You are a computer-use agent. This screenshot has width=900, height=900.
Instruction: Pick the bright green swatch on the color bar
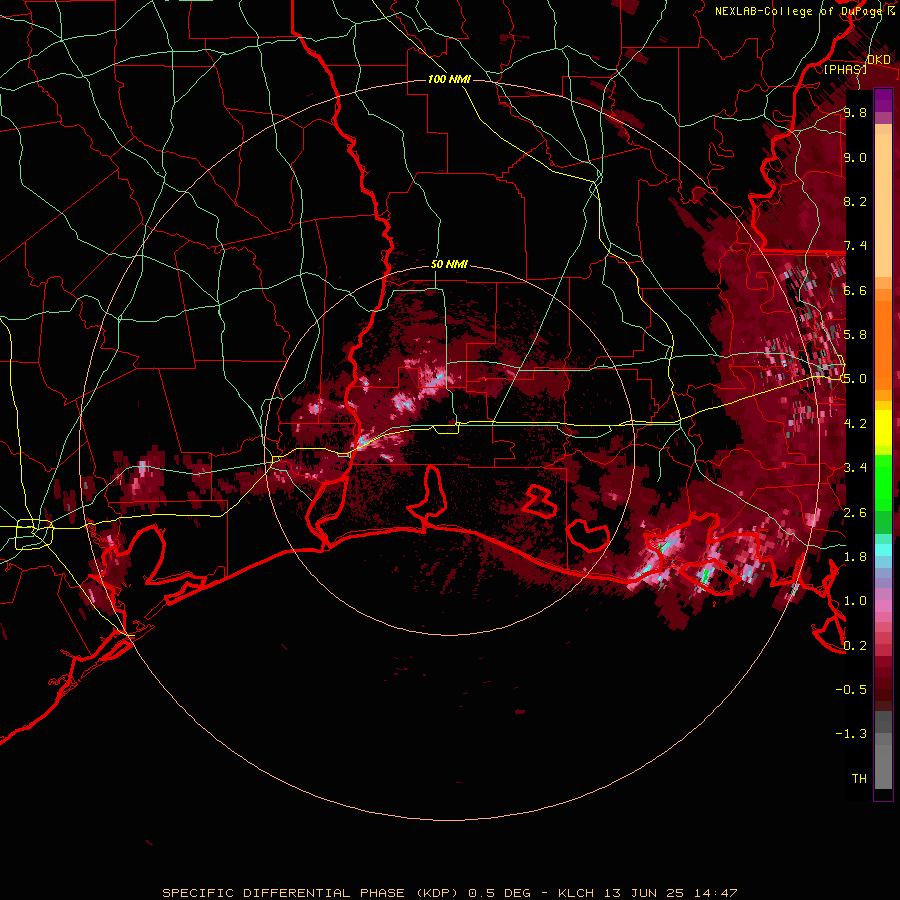(x=883, y=482)
